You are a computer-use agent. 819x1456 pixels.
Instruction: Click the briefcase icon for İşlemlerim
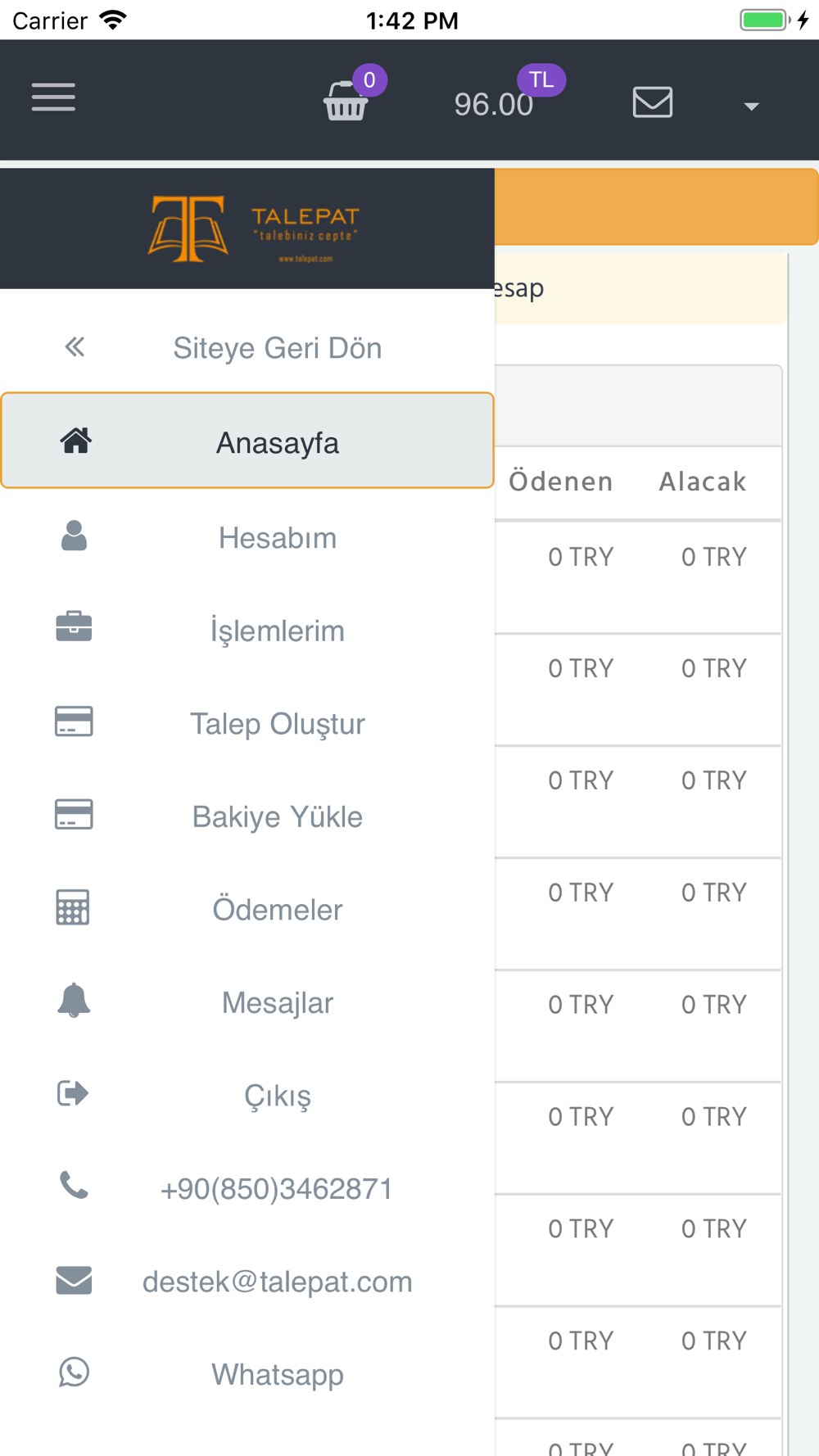[74, 627]
